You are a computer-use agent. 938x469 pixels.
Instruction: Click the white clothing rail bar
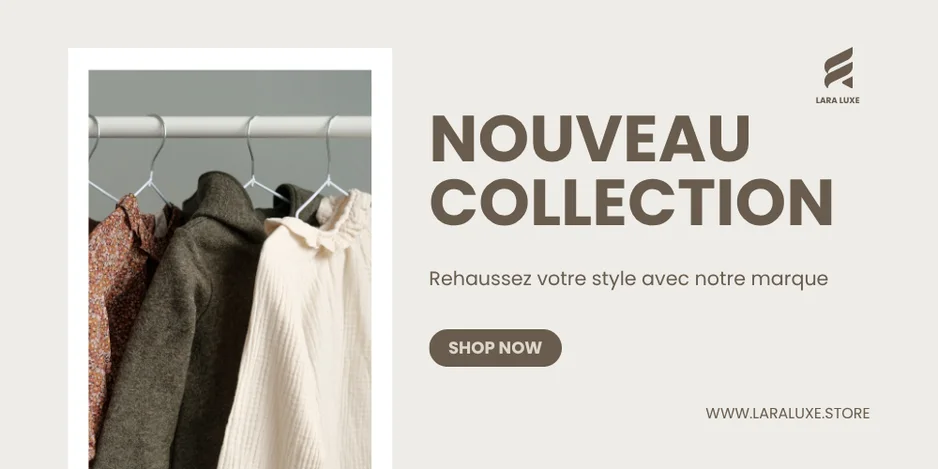[x=230, y=127]
